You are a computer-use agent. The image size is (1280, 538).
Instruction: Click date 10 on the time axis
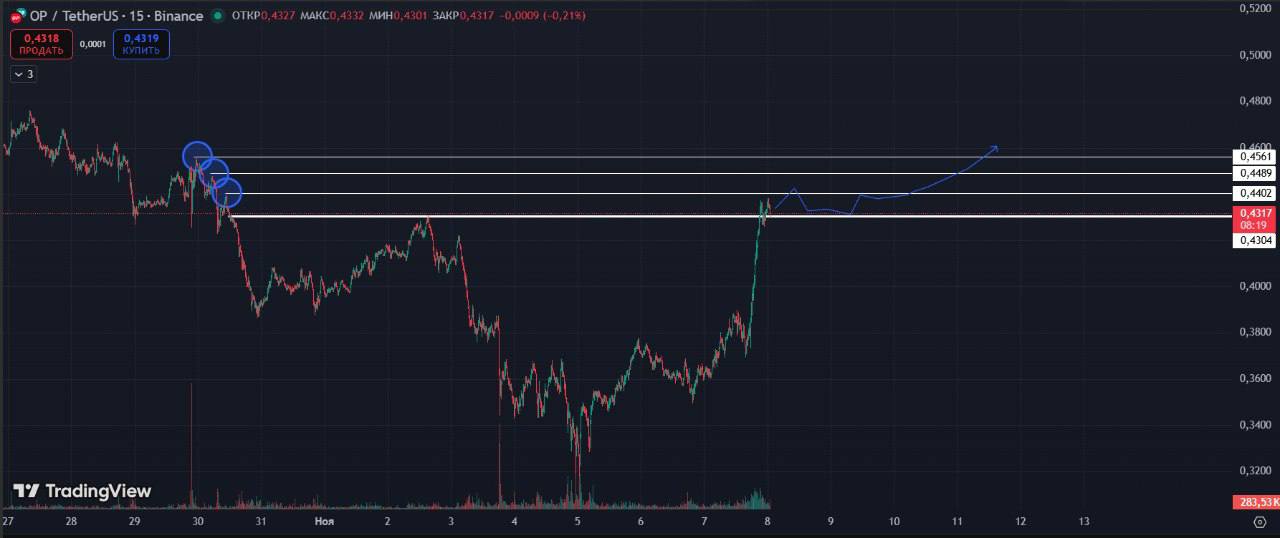(x=894, y=522)
